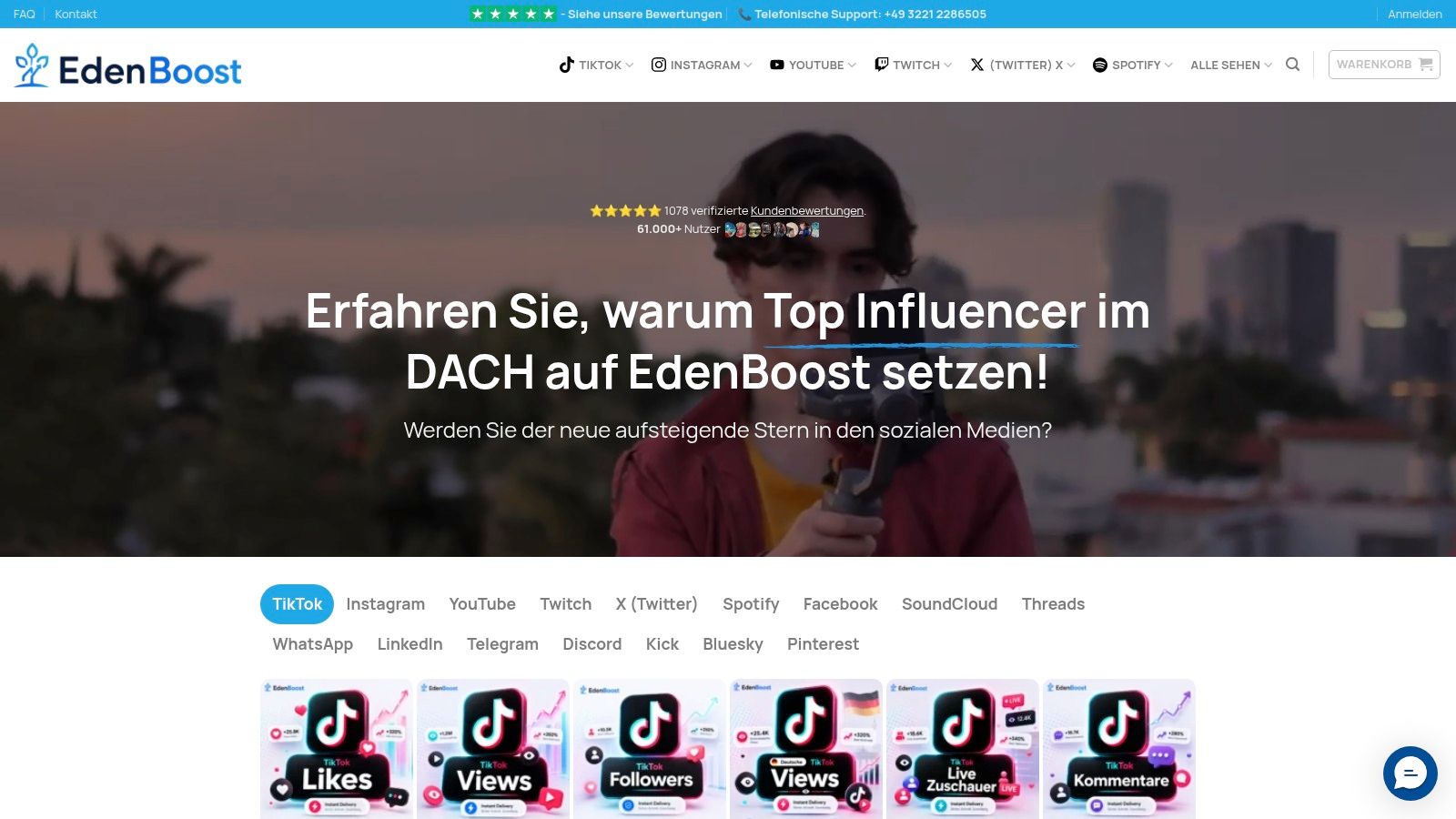Screen dimensions: 1456x819
Task: Click the X (Twitter) logo icon
Action: click(x=977, y=65)
